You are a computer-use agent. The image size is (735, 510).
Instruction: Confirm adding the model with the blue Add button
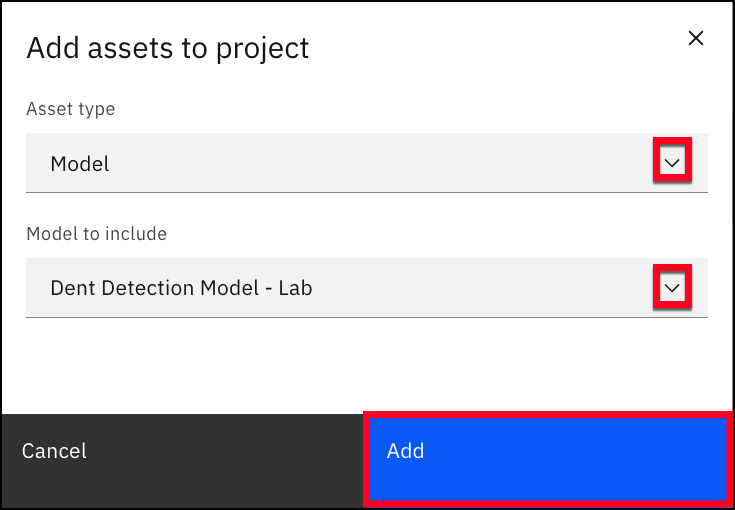pyautogui.click(x=549, y=460)
